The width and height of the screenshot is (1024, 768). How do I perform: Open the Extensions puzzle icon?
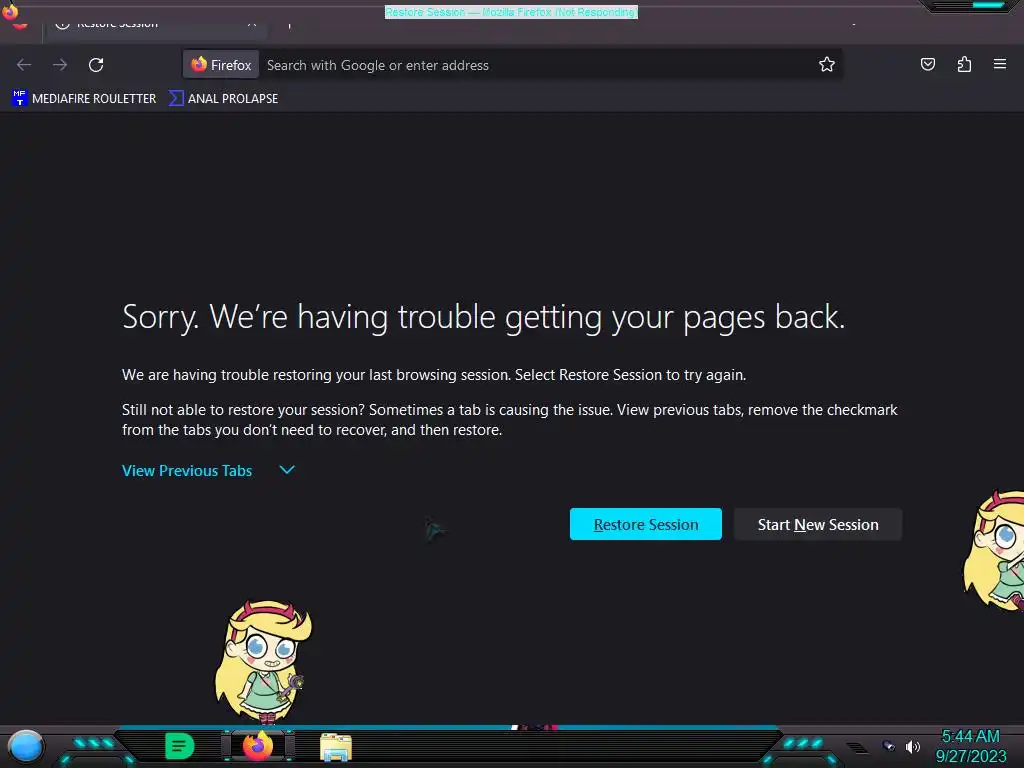(x=964, y=64)
